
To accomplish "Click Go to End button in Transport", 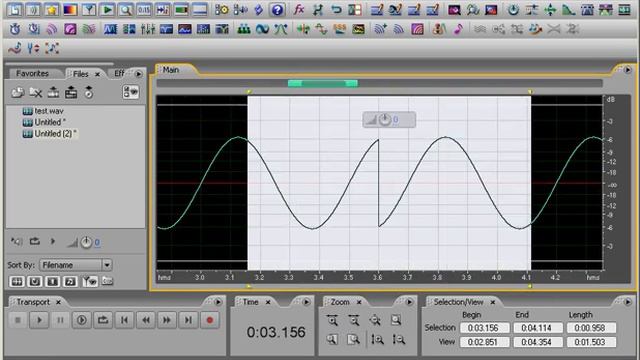I will (188, 320).
